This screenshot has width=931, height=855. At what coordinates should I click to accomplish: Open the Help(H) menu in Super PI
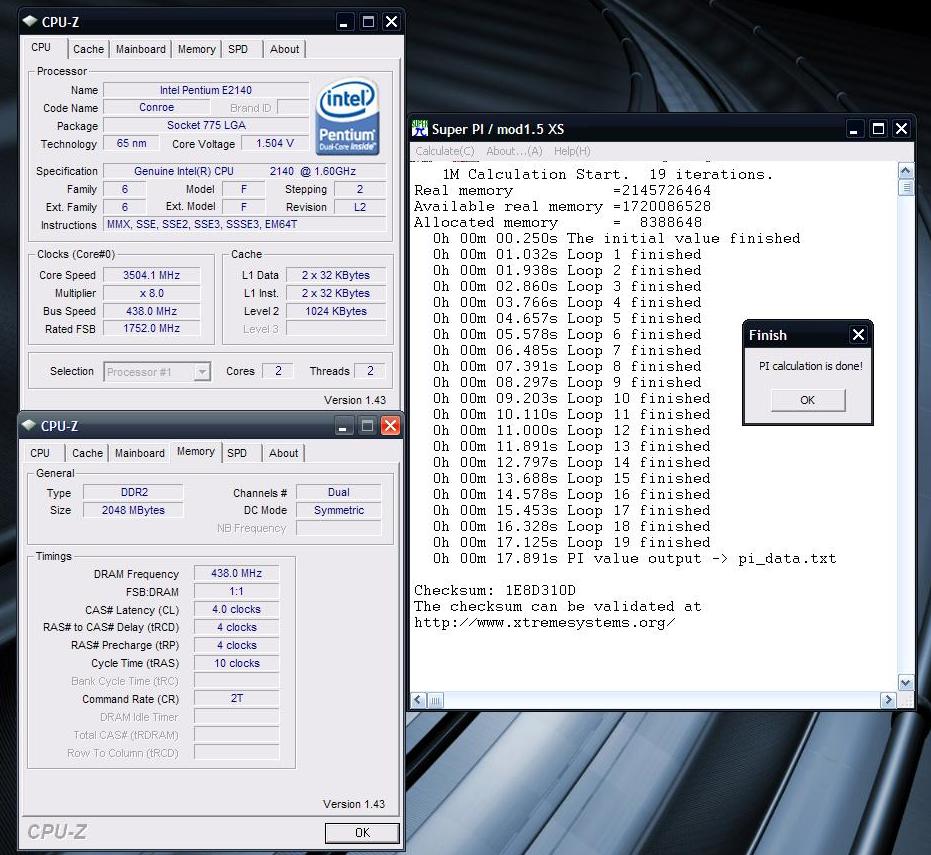pyautogui.click(x=572, y=151)
